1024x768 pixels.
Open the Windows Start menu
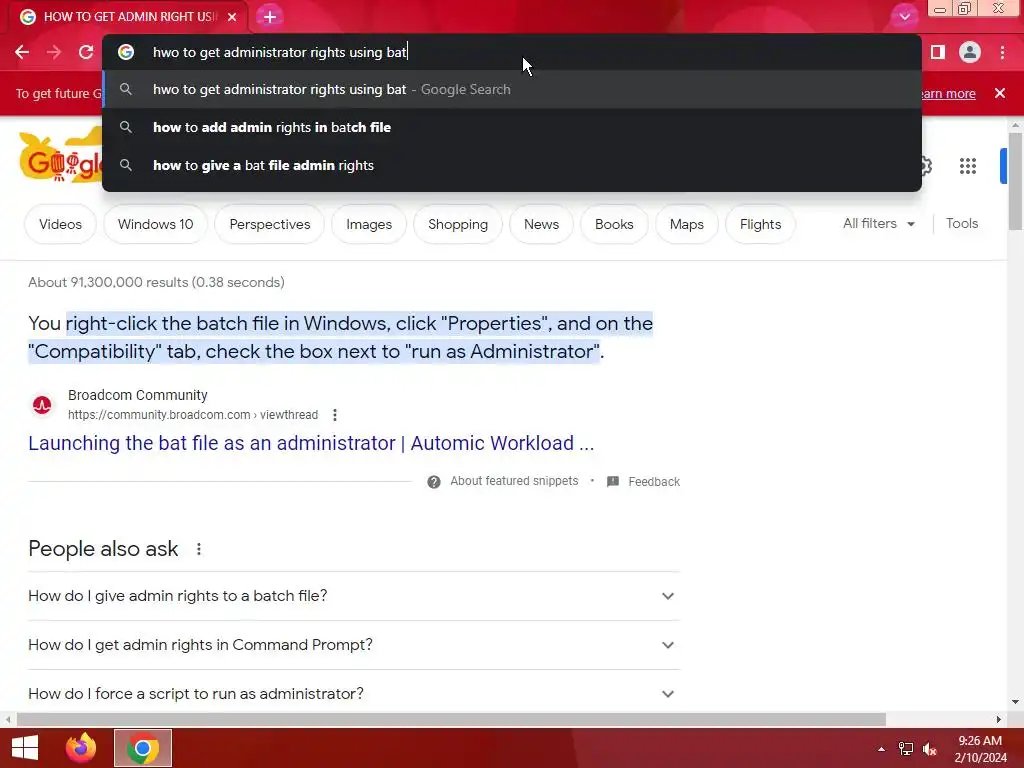coord(25,748)
